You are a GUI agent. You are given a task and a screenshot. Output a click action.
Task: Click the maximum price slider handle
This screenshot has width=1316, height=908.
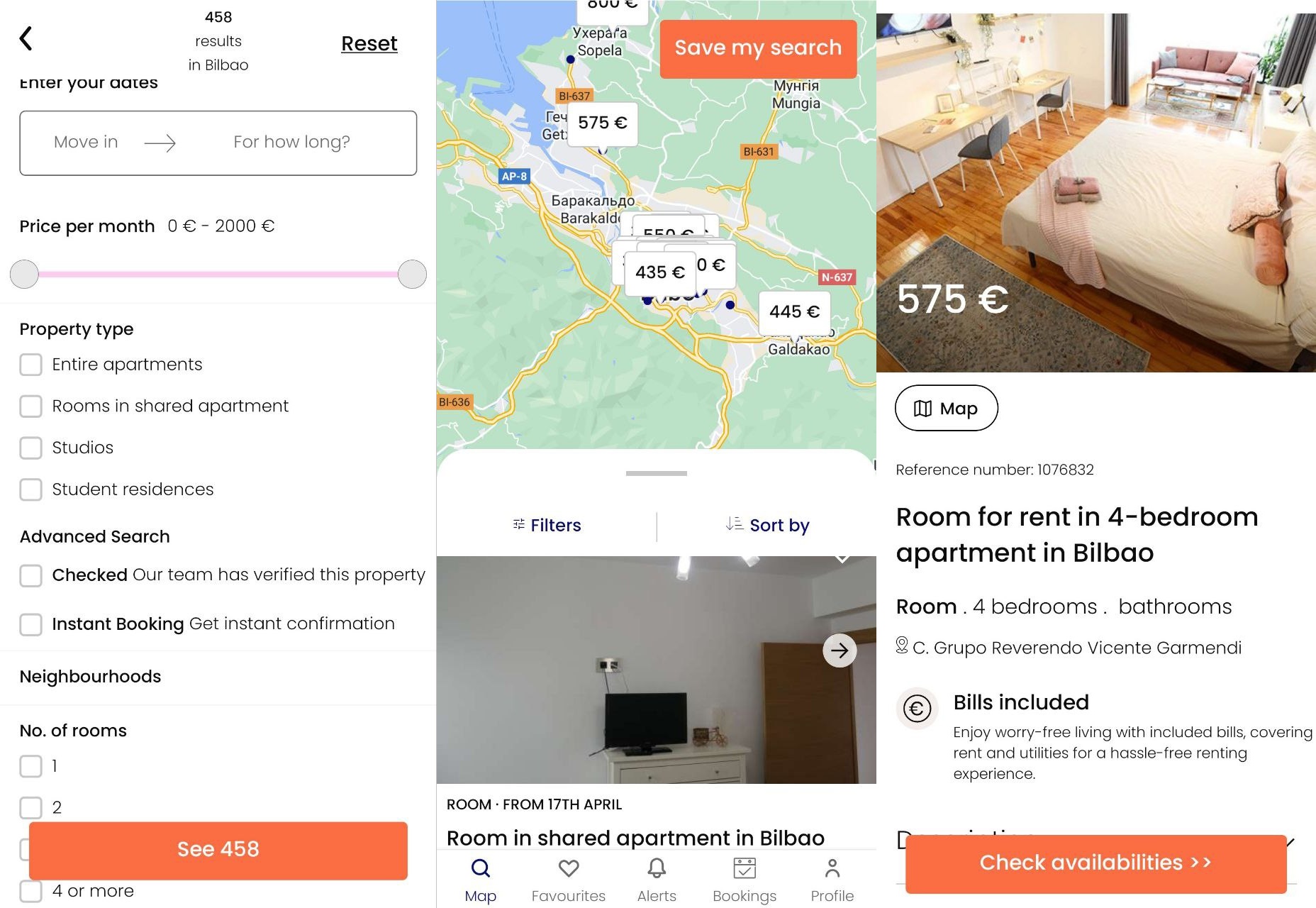(412, 274)
